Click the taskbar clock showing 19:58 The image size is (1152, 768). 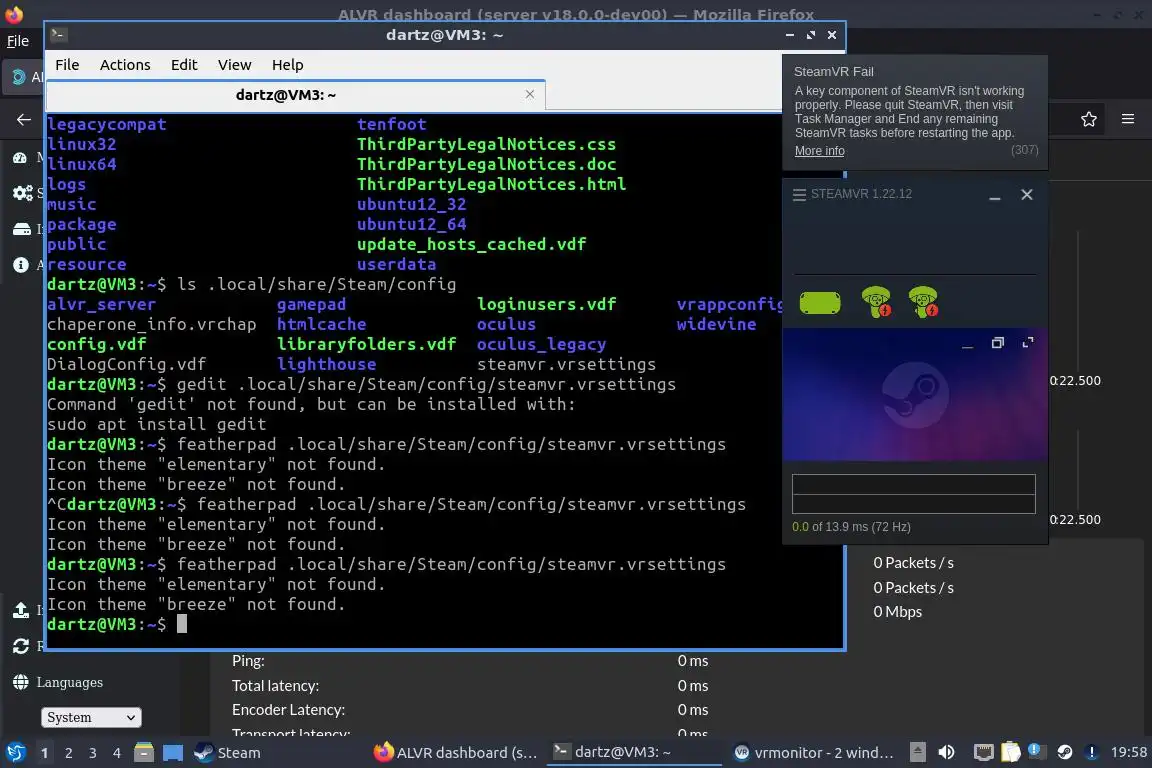[x=1128, y=752]
